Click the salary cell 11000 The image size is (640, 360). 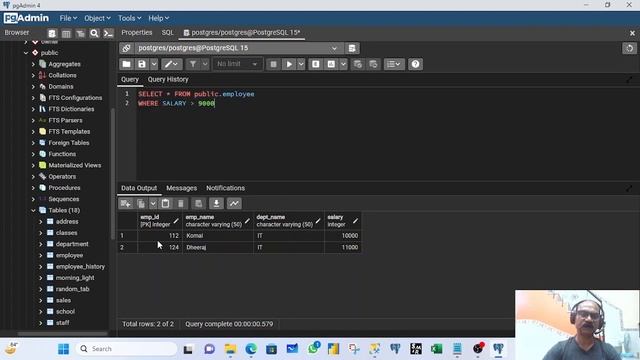pos(342,247)
